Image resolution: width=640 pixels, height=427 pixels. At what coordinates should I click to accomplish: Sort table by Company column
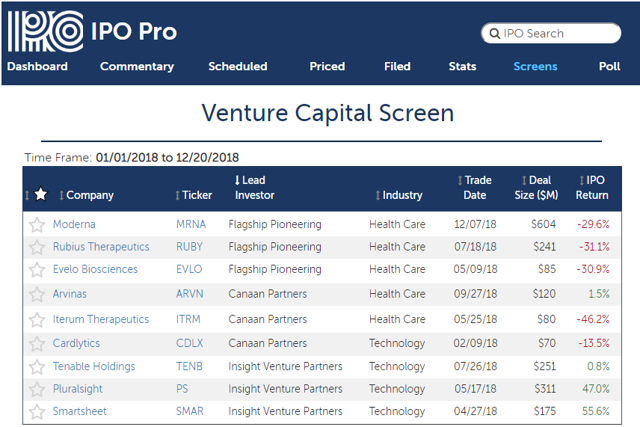click(86, 195)
